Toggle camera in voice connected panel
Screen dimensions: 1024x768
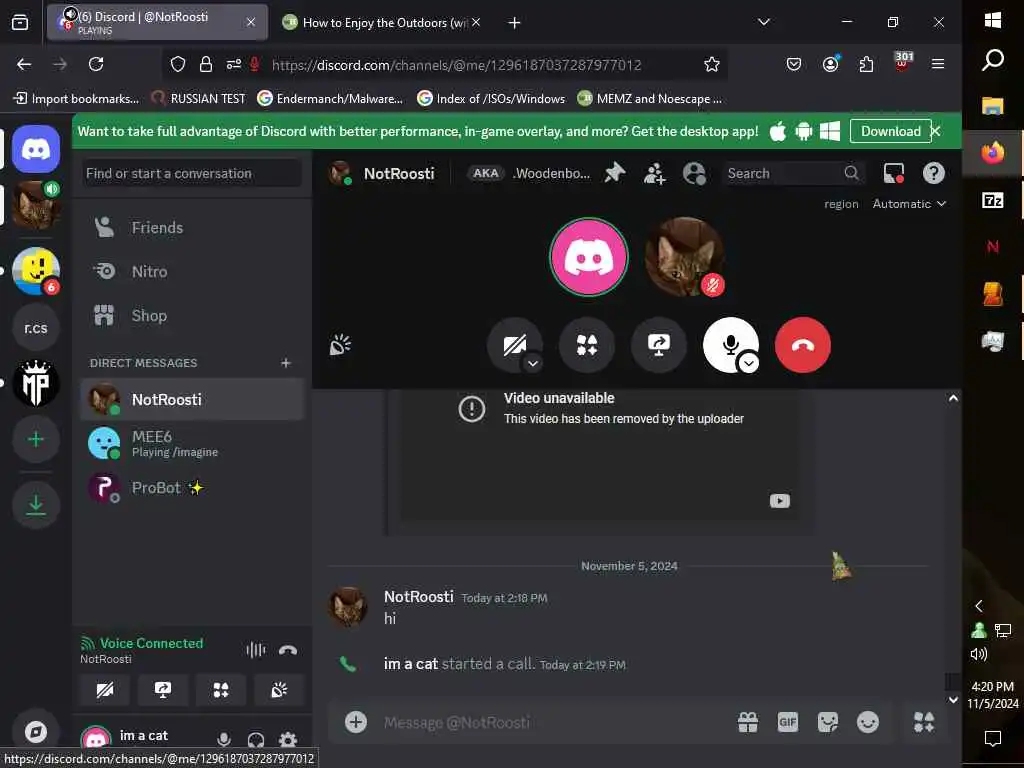coord(105,690)
